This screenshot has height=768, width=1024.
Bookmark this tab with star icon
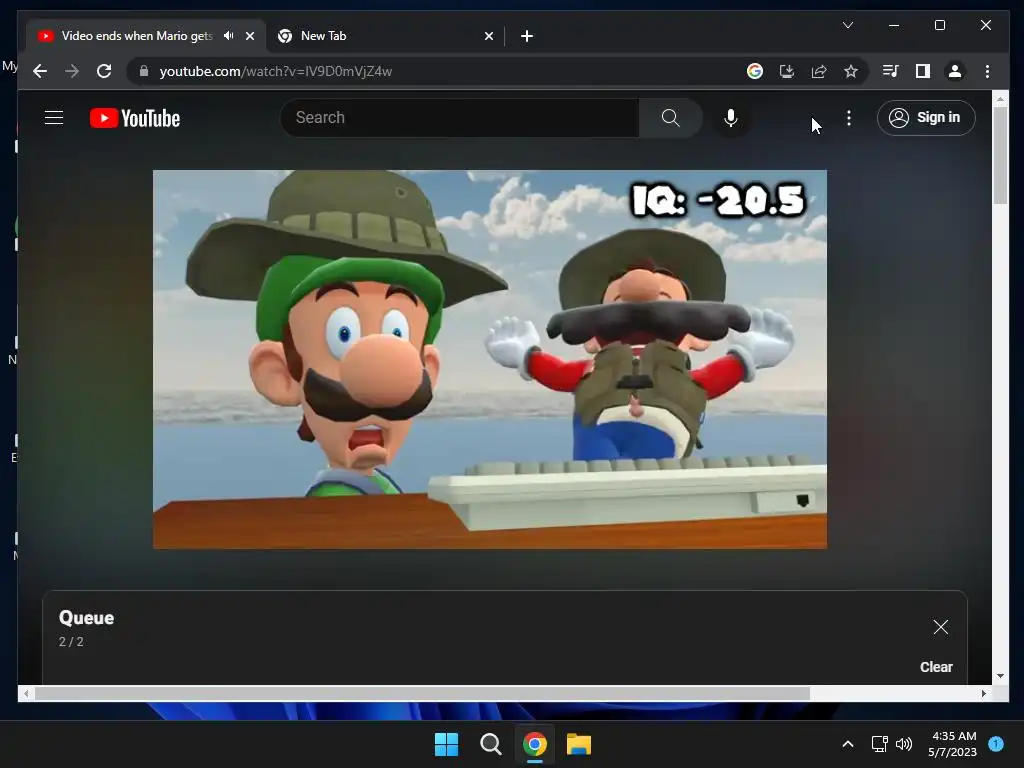click(x=851, y=71)
